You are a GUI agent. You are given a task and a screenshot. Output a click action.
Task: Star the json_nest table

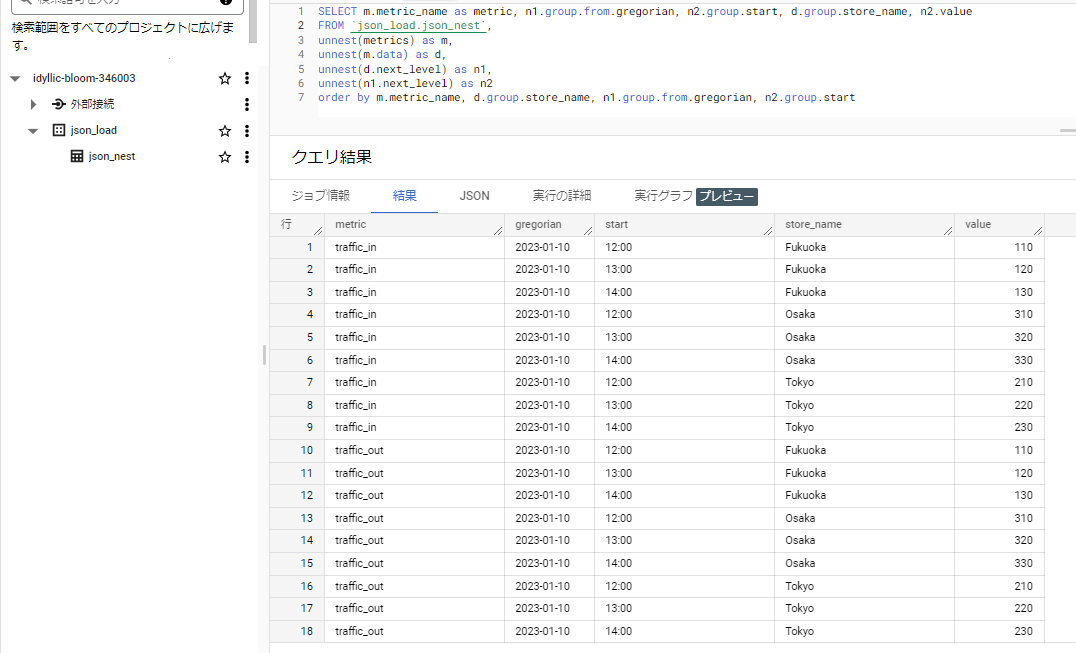click(x=224, y=156)
